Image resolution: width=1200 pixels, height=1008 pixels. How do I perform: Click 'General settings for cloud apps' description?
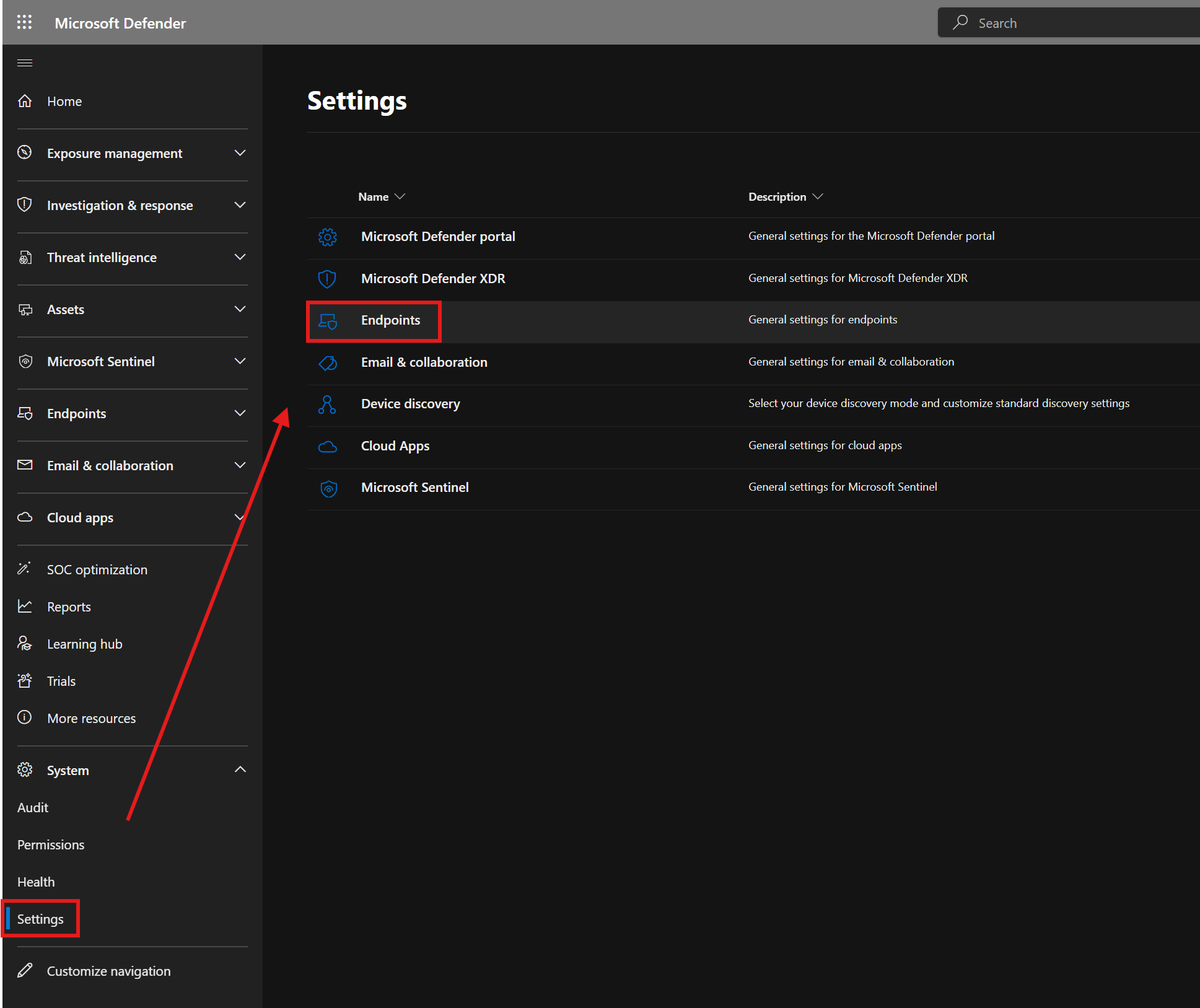(825, 445)
